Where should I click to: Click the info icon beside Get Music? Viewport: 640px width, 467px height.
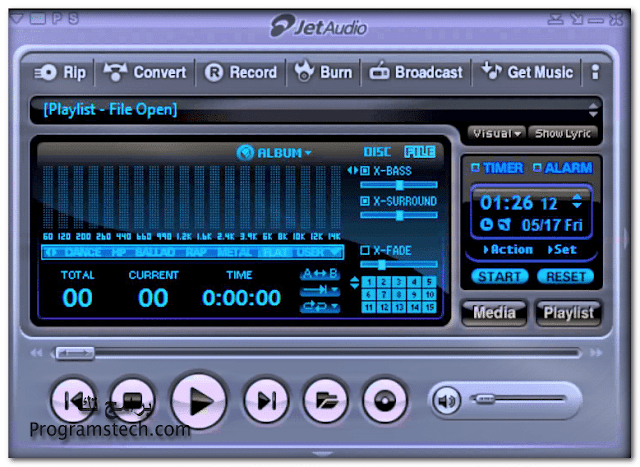pyautogui.click(x=595, y=72)
